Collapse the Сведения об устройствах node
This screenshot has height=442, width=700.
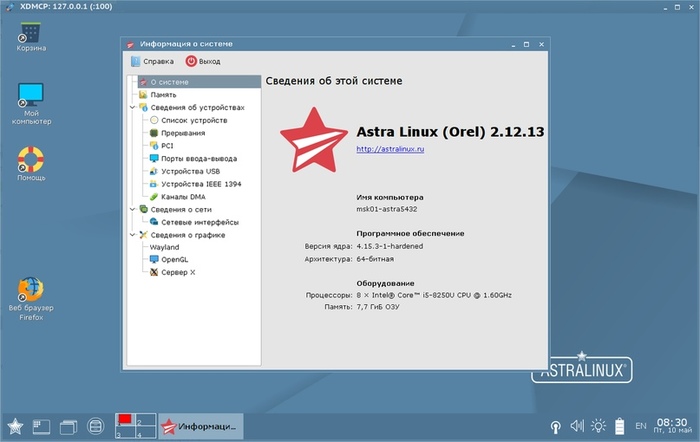pos(133,108)
